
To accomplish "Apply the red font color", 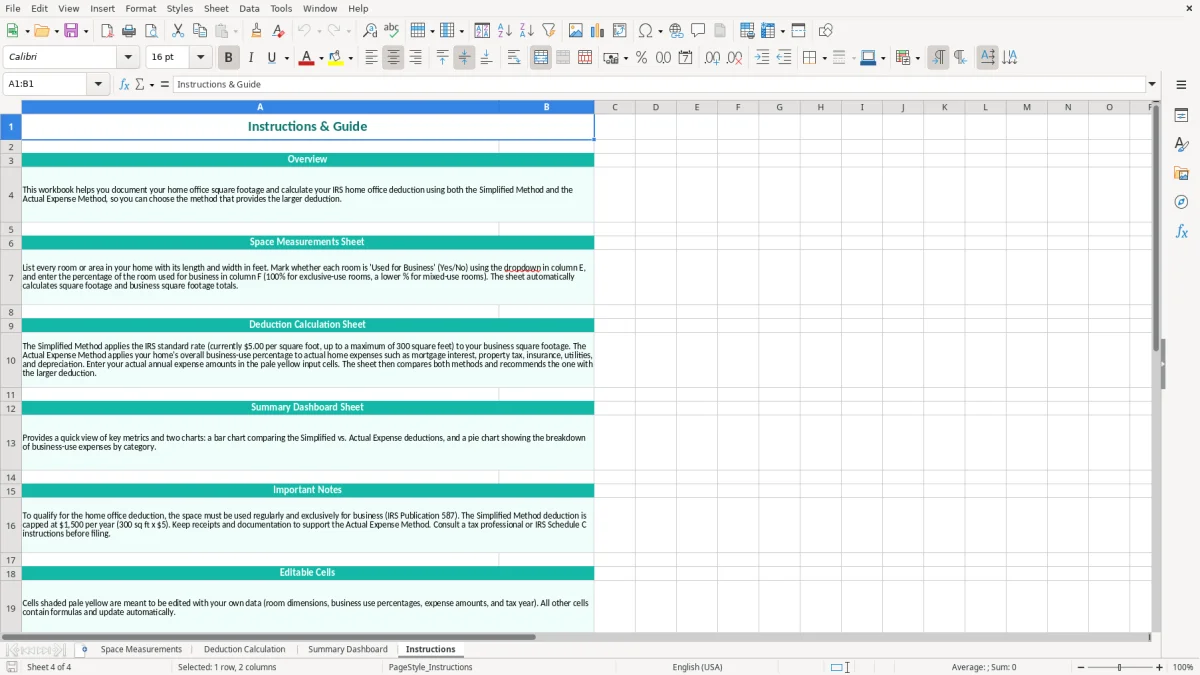I will coord(306,58).
